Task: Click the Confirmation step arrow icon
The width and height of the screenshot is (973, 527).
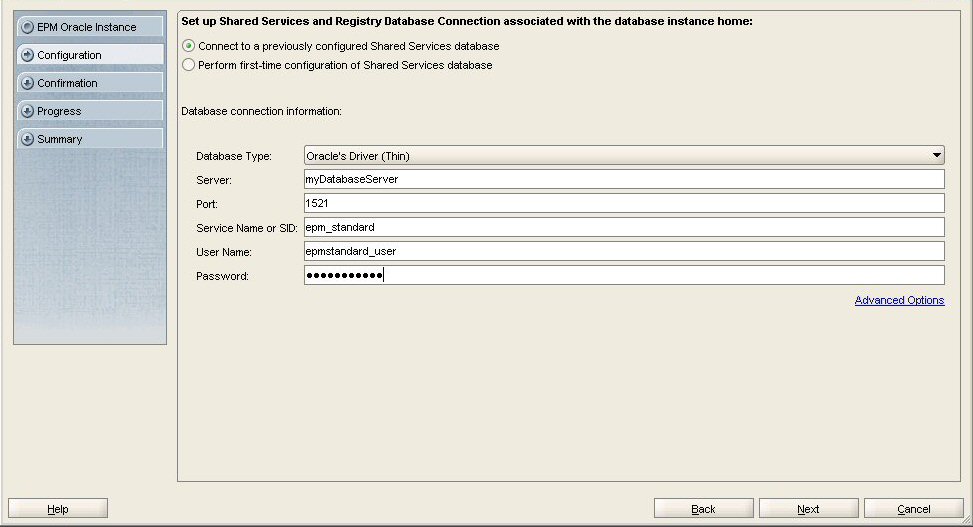Action: (x=27, y=83)
